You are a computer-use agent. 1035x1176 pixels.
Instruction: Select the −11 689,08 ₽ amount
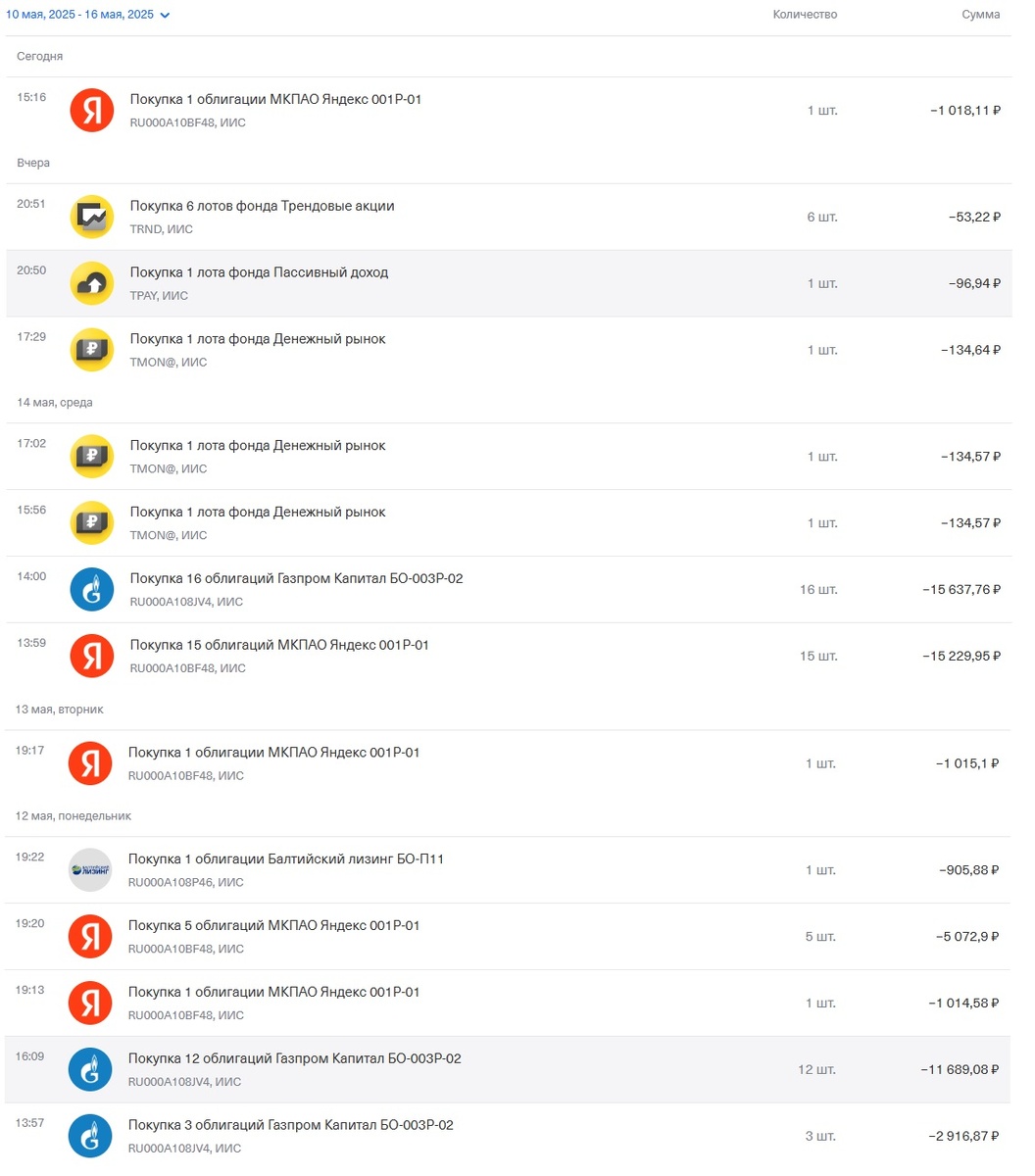(960, 1070)
